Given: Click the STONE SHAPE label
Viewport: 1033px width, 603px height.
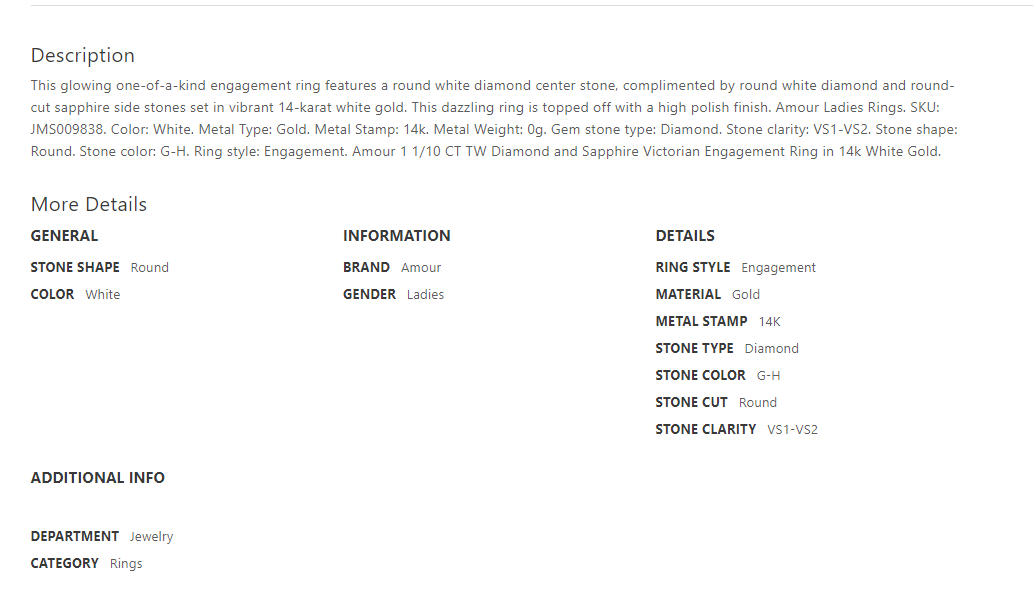Looking at the screenshot, I should (75, 268).
